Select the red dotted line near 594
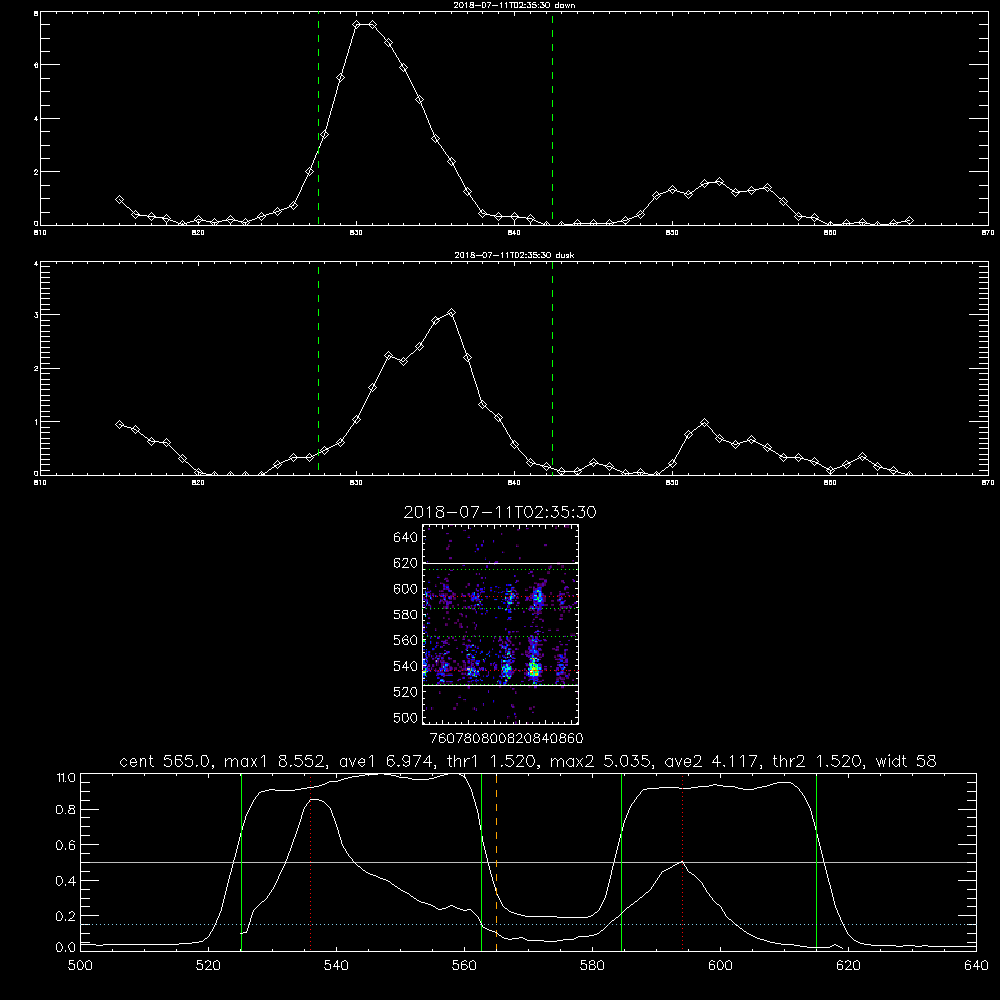The image size is (1000, 1000). [x=682, y=862]
